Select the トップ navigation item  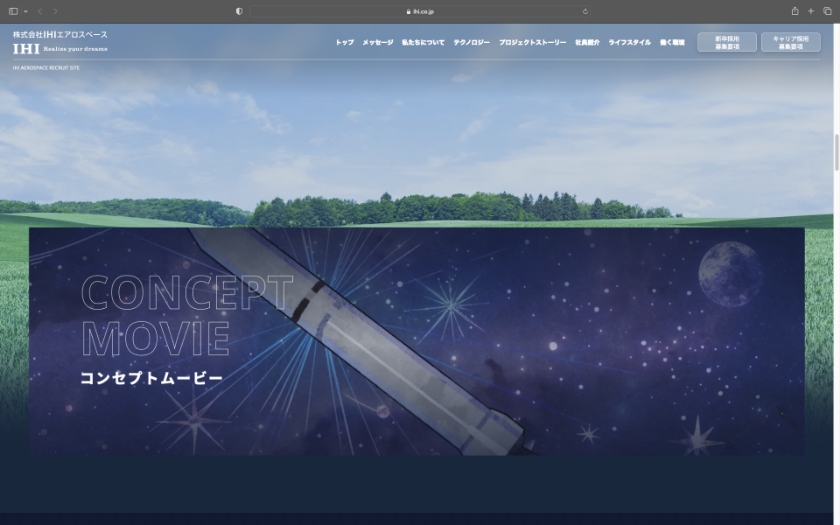(x=344, y=42)
